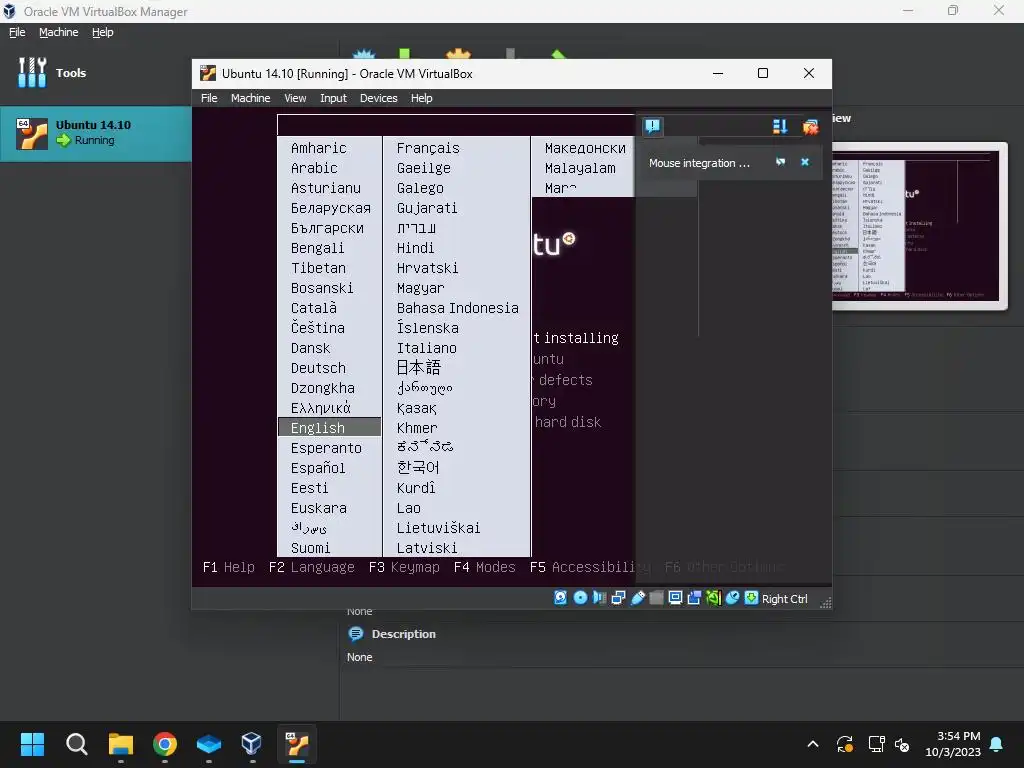Select Lietuviškai in the language list
Image resolution: width=1024 pixels, height=768 pixels.
click(x=438, y=528)
